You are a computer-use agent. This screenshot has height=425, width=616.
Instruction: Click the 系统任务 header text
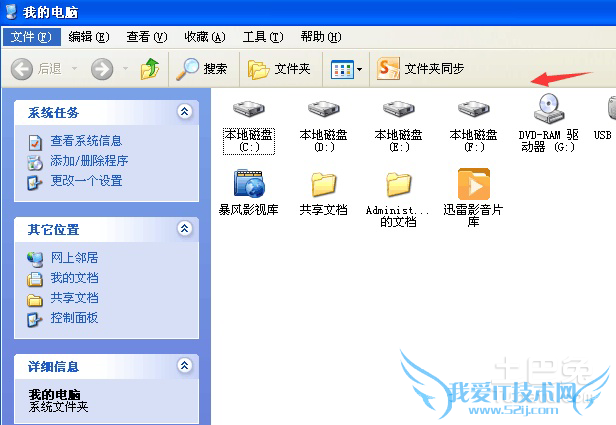[53, 113]
